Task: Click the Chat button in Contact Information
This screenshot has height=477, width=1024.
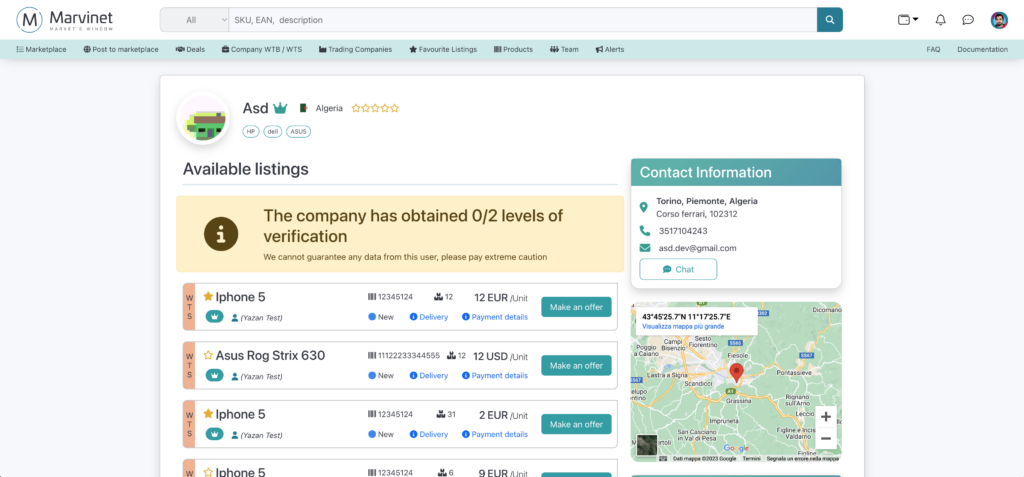Action: coord(678,269)
